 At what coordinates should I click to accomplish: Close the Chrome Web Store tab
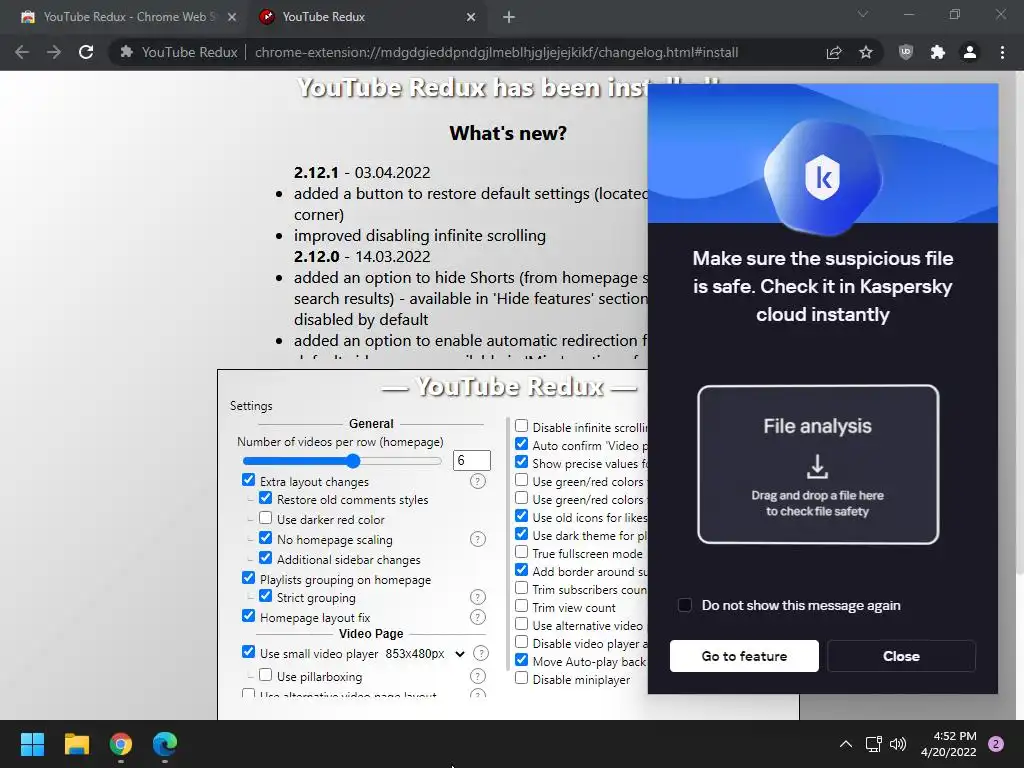point(232,17)
